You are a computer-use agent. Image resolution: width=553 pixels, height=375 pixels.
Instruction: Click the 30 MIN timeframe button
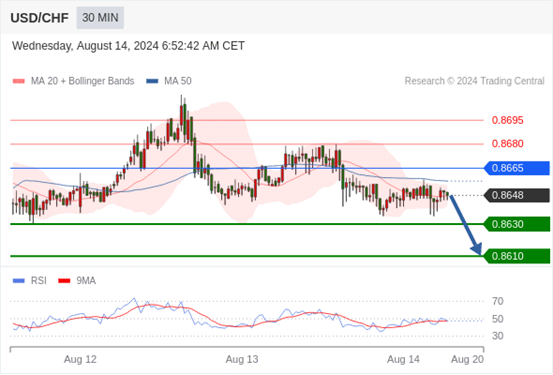[x=100, y=18]
